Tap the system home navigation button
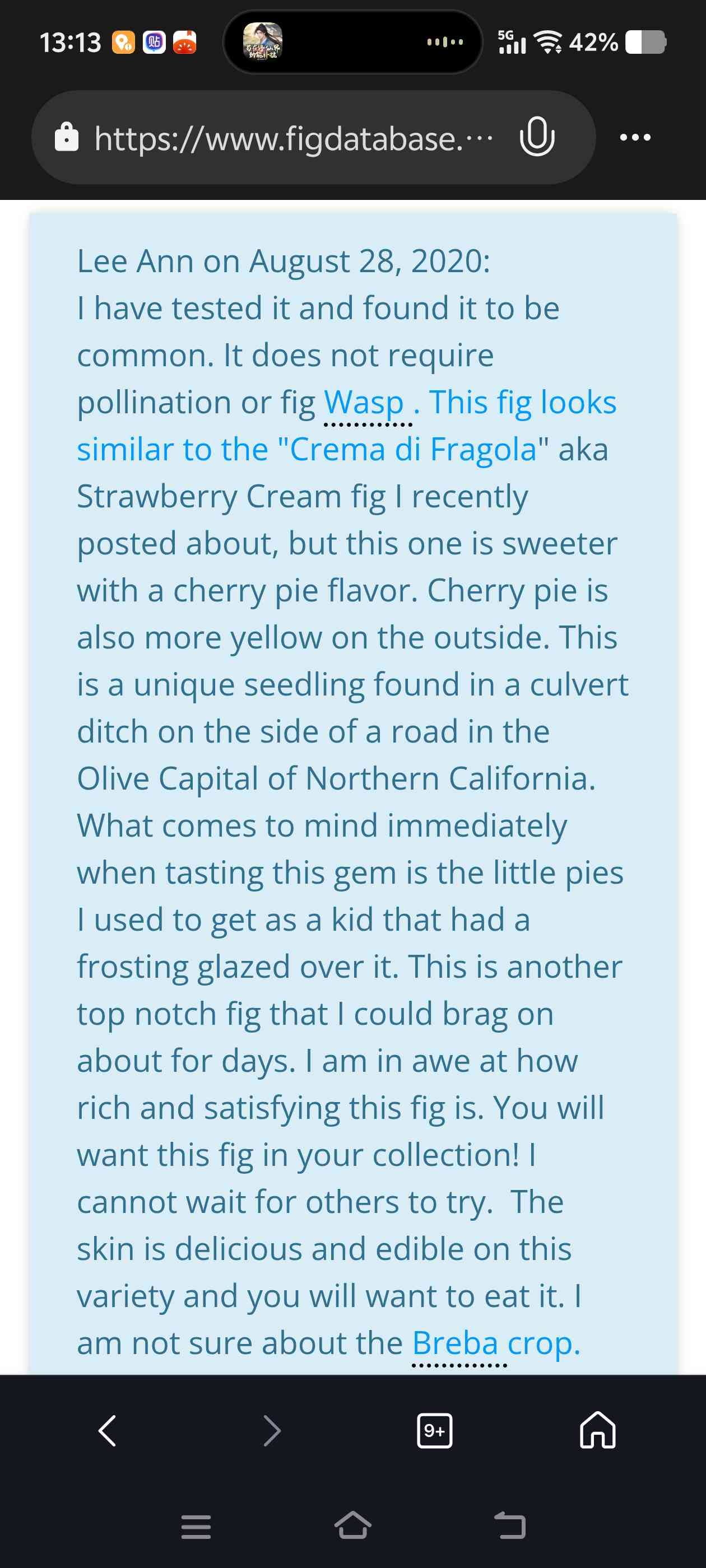Viewport: 706px width, 1568px height. pyautogui.click(x=352, y=1525)
